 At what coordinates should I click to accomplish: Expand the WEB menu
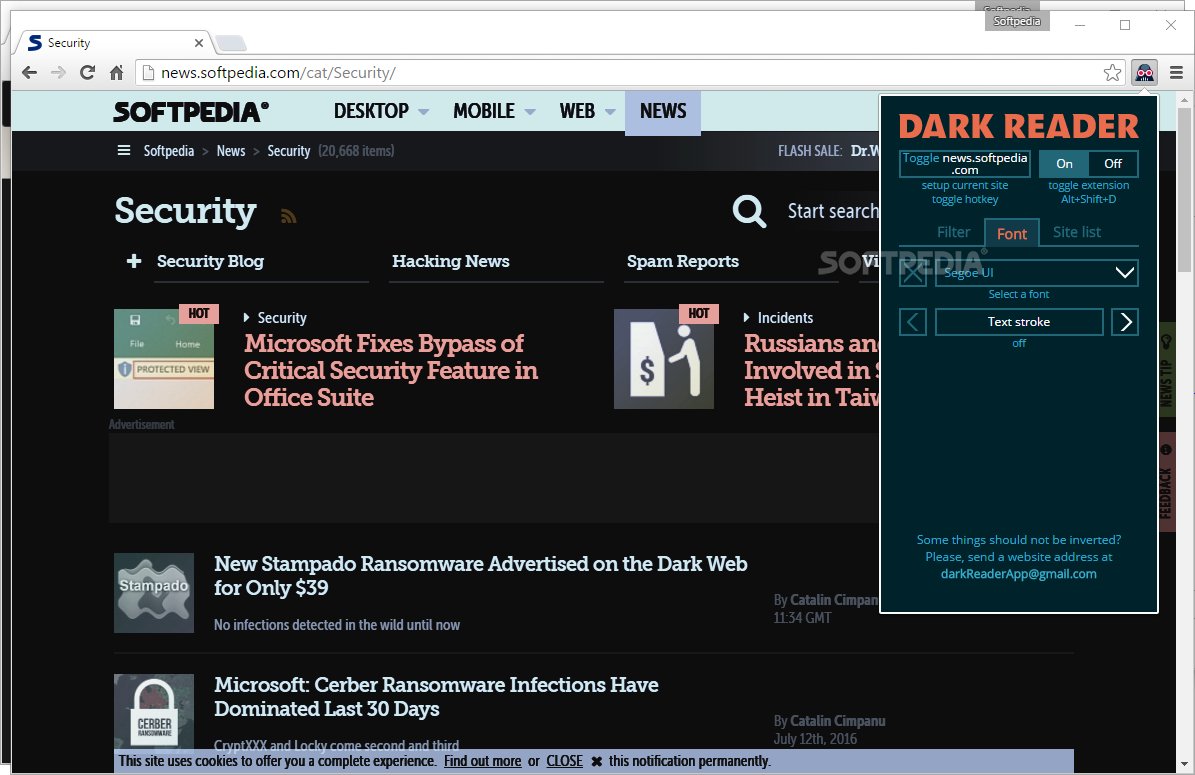(587, 111)
